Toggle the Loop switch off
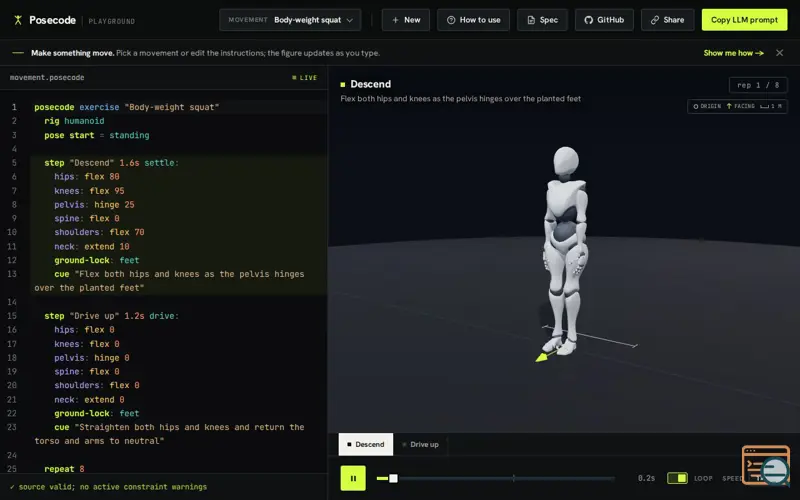This screenshot has height=500, width=800. click(x=677, y=478)
